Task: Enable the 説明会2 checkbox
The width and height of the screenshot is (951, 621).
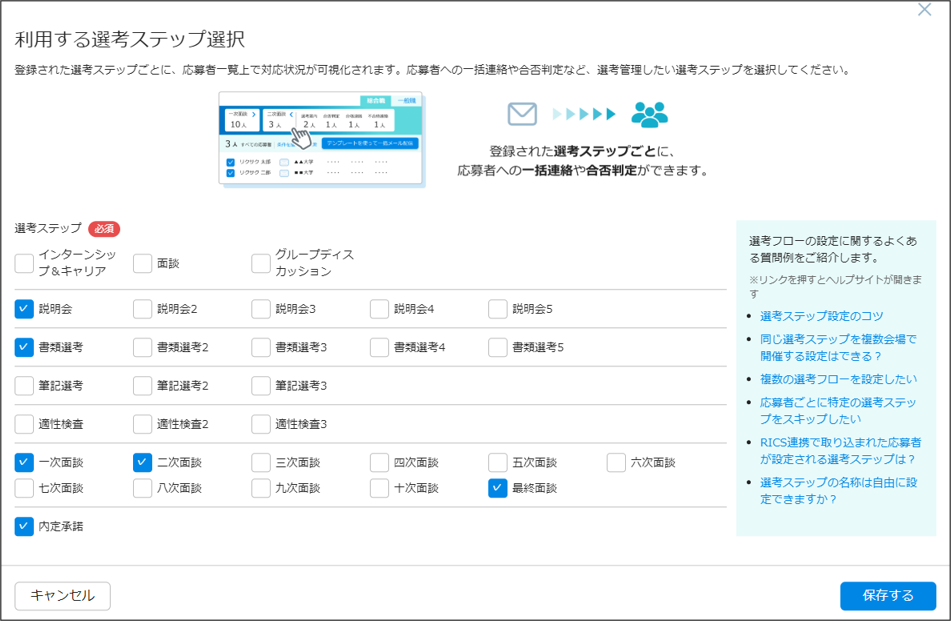Action: pos(143,309)
